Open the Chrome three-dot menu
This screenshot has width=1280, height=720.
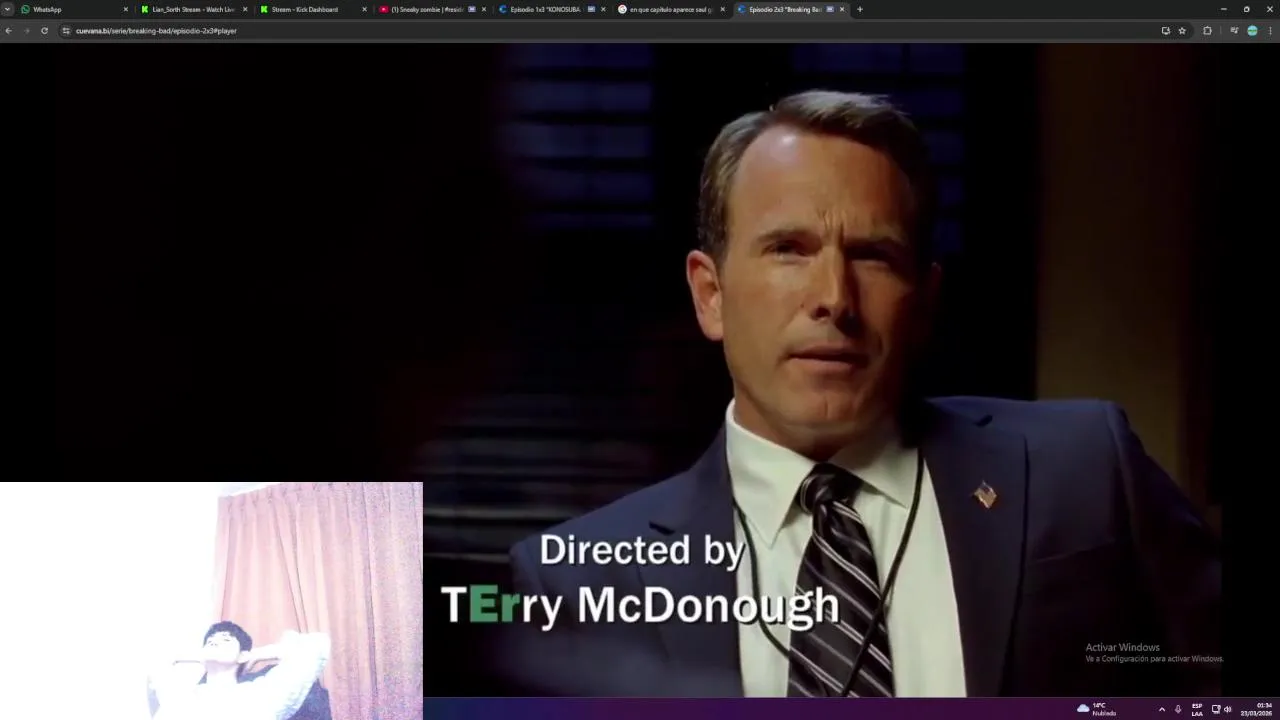point(1271,31)
